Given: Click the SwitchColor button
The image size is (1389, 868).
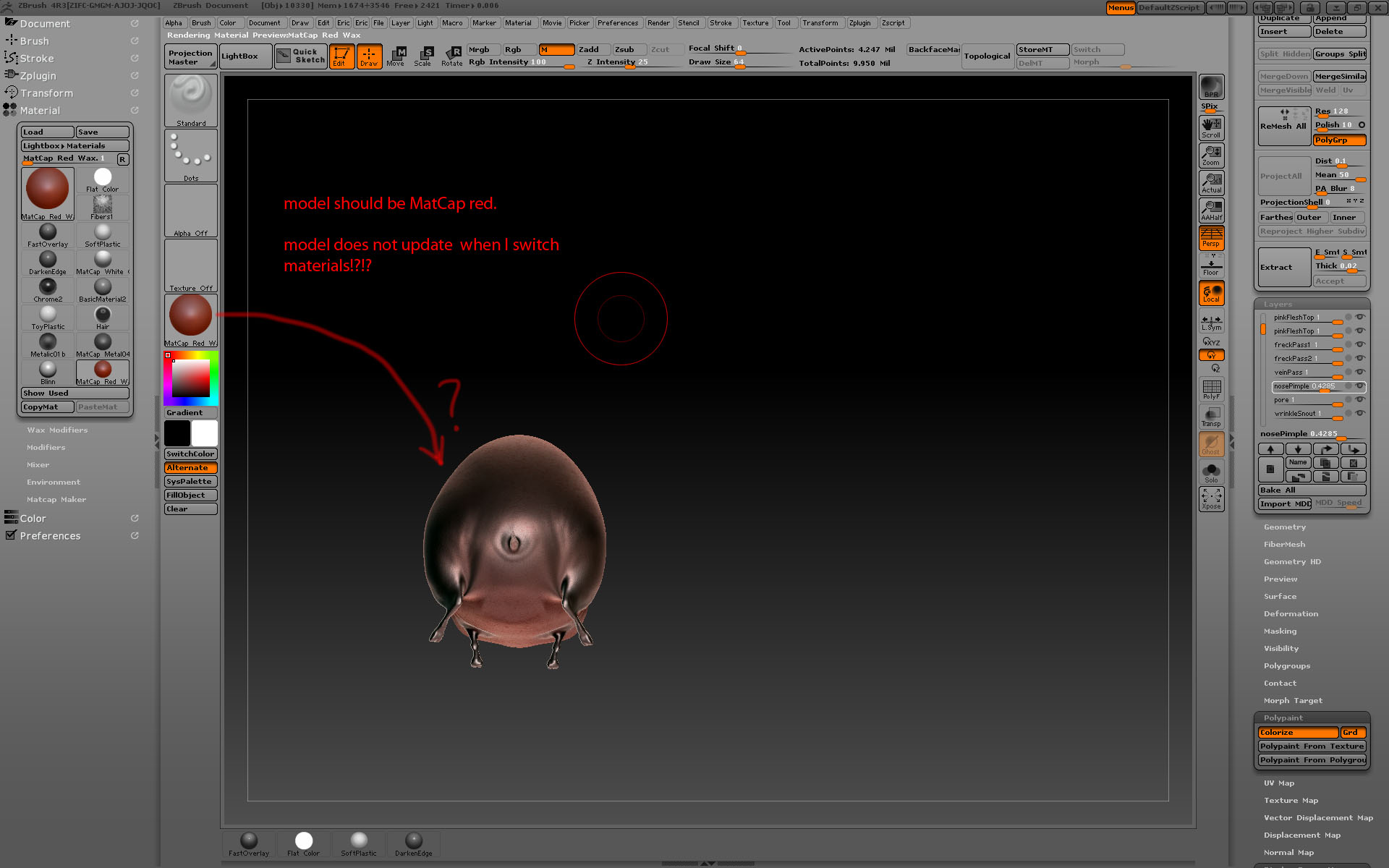Looking at the screenshot, I should (191, 454).
